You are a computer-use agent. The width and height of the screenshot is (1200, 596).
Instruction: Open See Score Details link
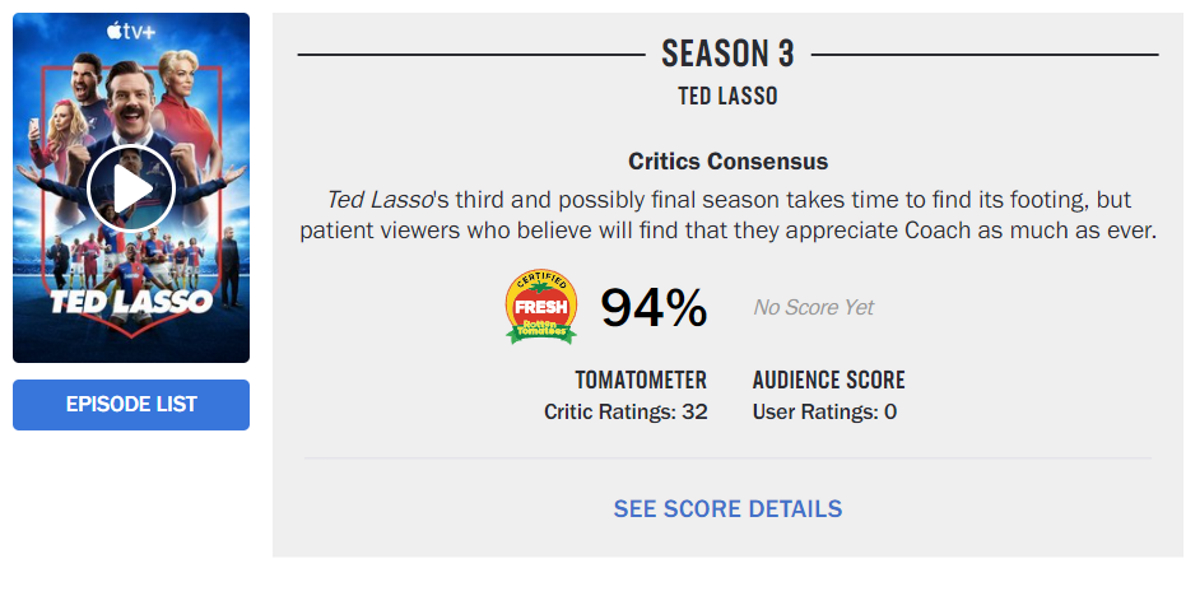[x=727, y=509]
